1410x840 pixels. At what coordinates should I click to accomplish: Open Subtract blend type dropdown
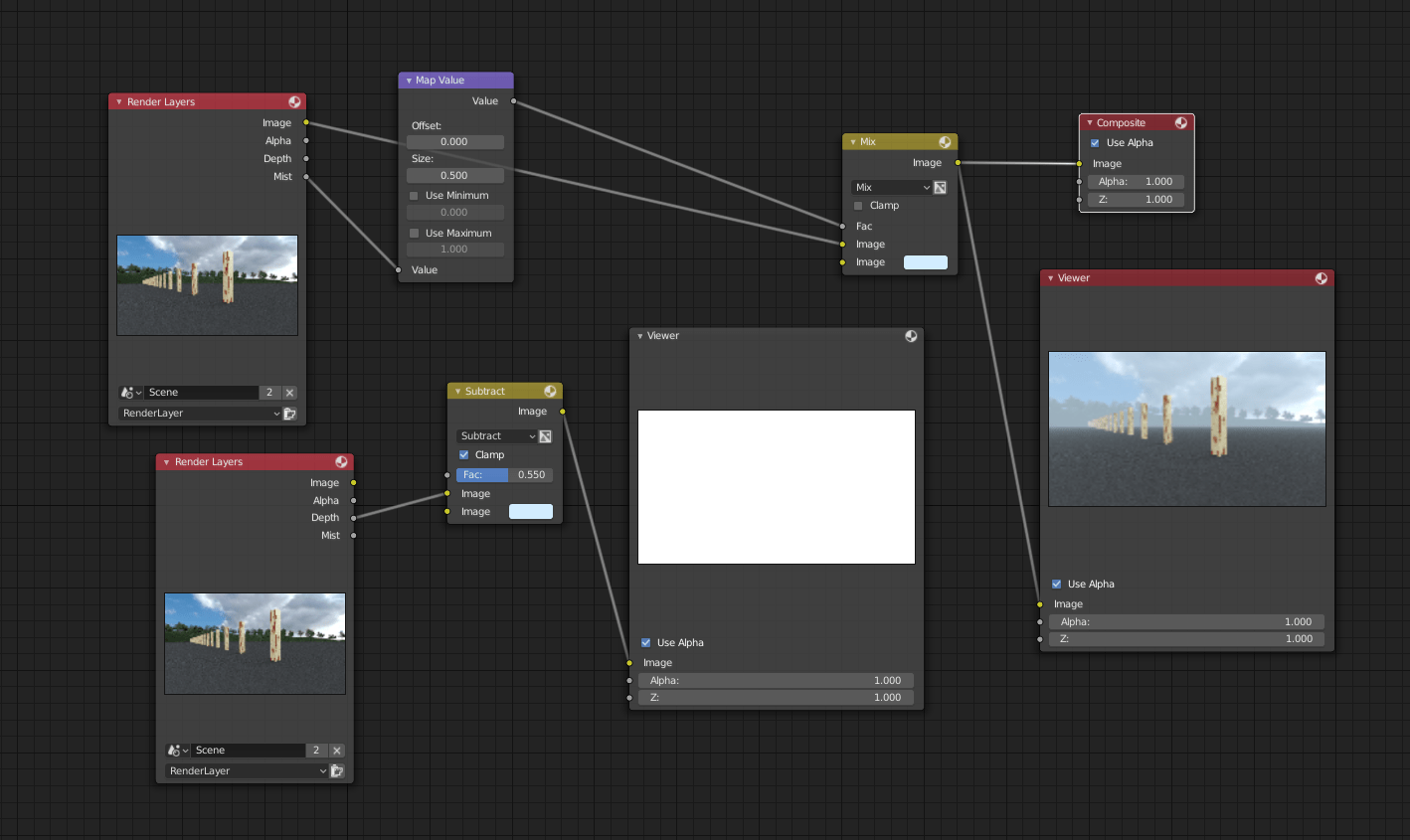coord(497,436)
